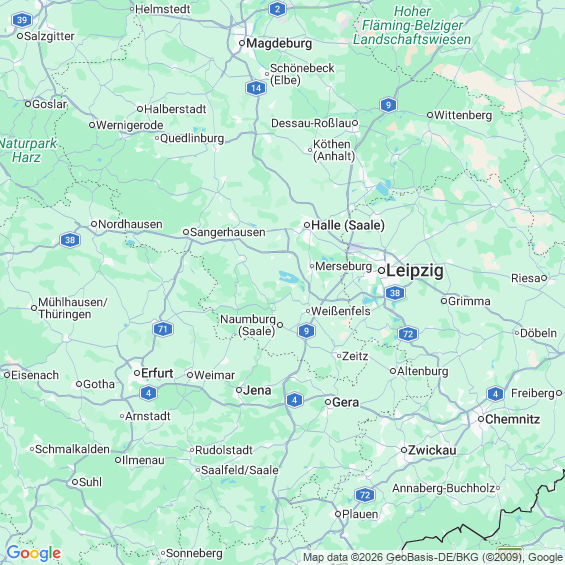Click the Google logo
Image resolution: width=565 pixels, height=565 pixels.
coord(34,553)
